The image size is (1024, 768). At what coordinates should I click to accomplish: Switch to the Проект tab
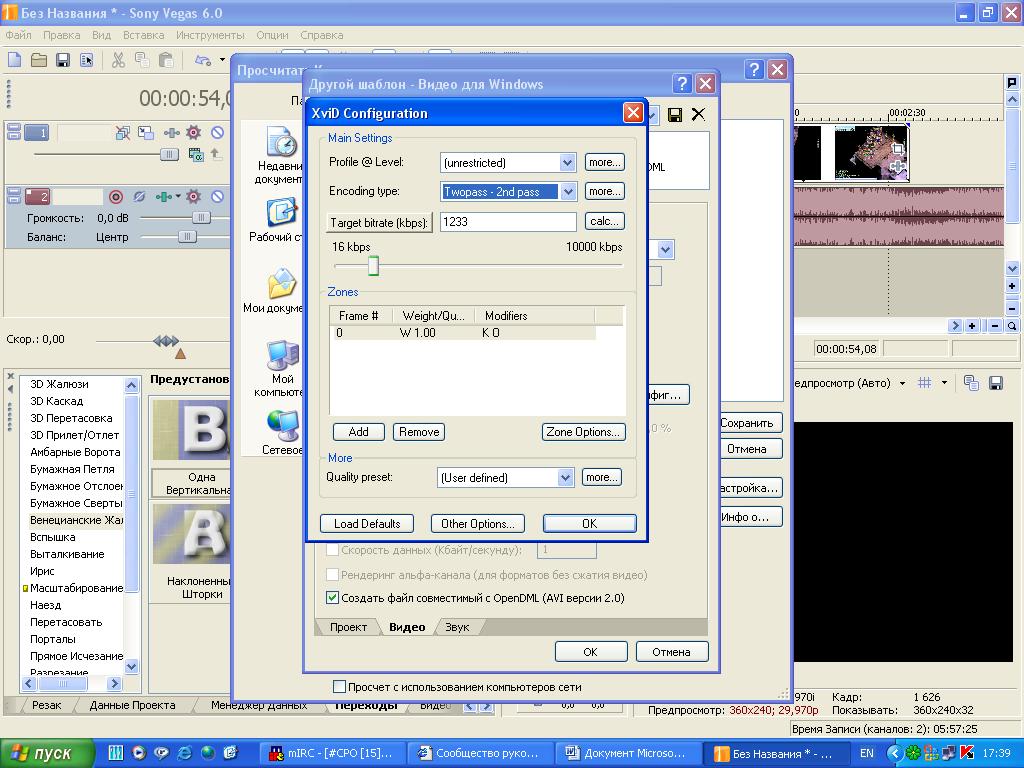pos(348,627)
